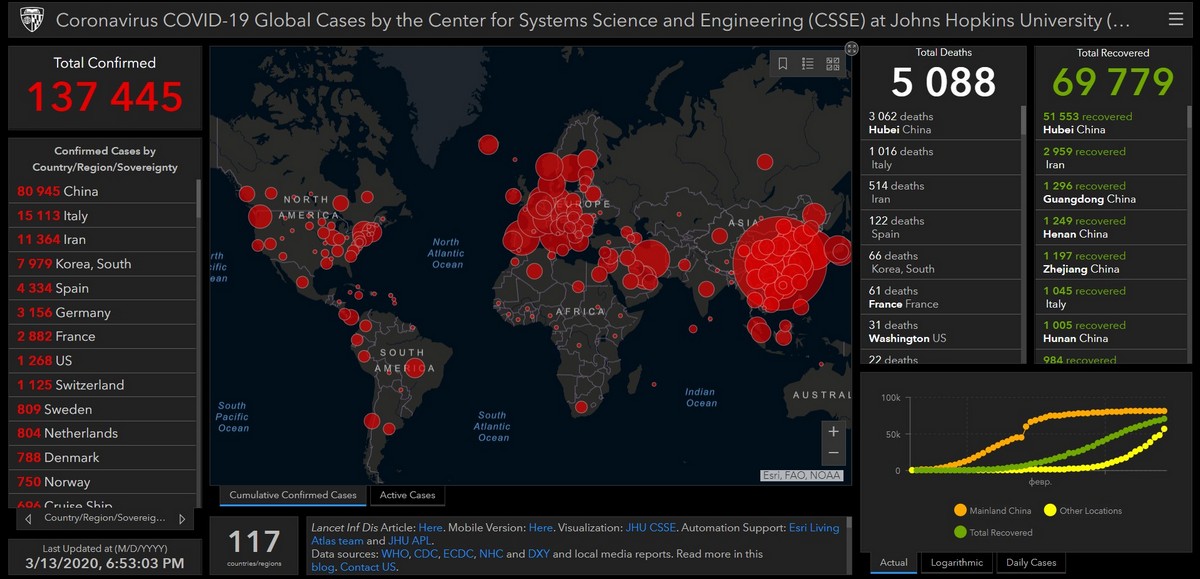Open the hamburger menu in the header
Screen dimensions: 1200x579
1175,20
